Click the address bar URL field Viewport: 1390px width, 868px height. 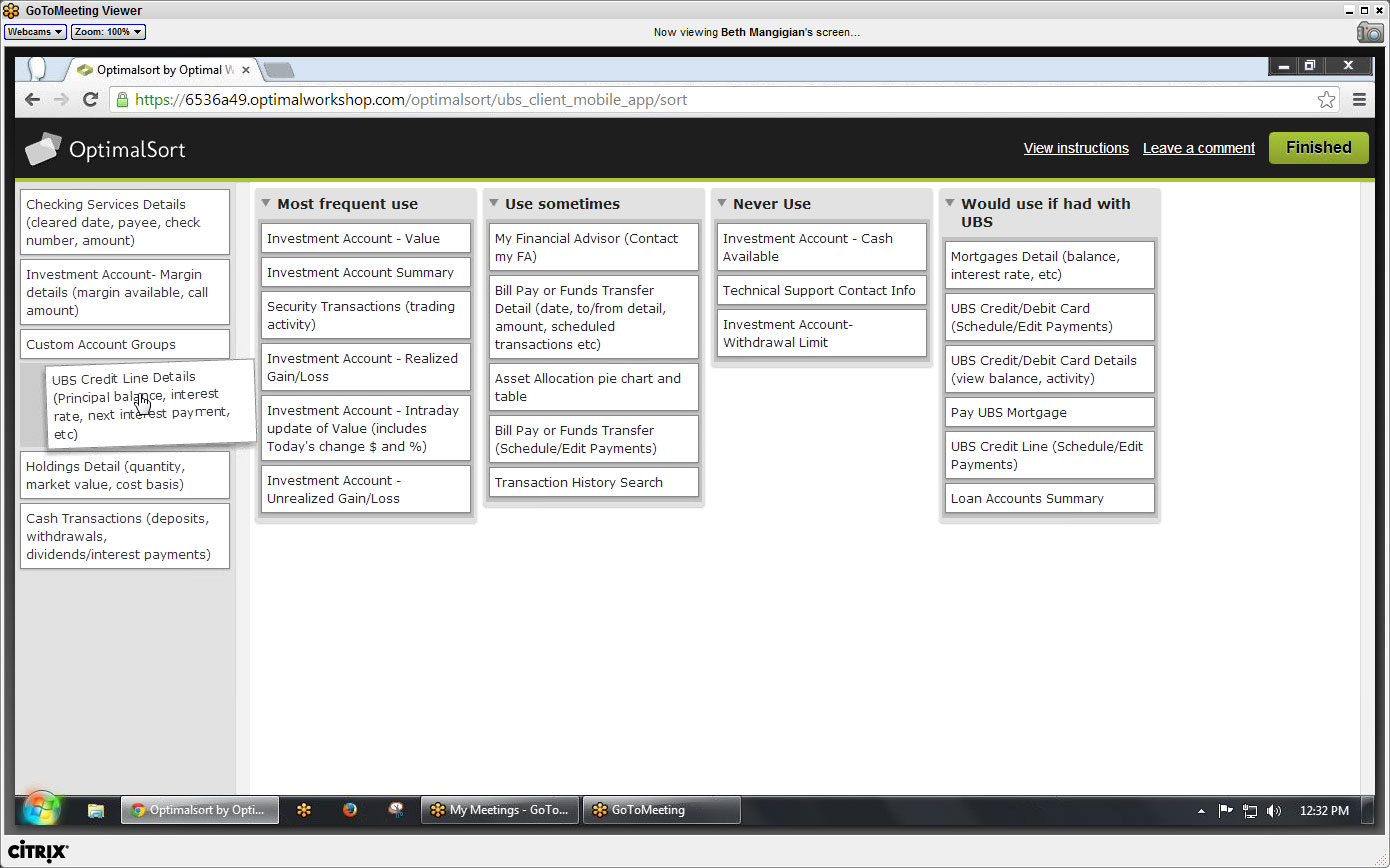(x=725, y=99)
